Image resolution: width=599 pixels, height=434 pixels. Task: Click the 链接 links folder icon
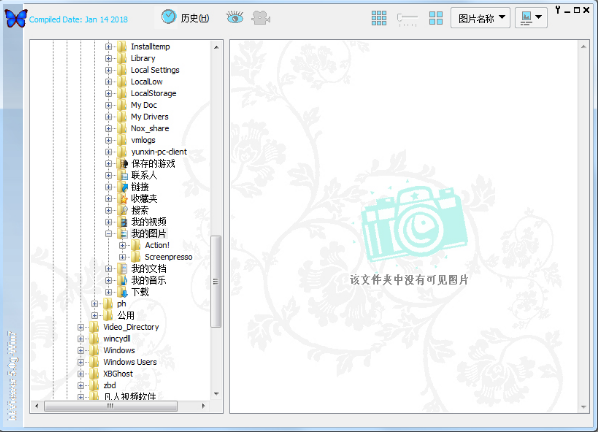(123, 187)
